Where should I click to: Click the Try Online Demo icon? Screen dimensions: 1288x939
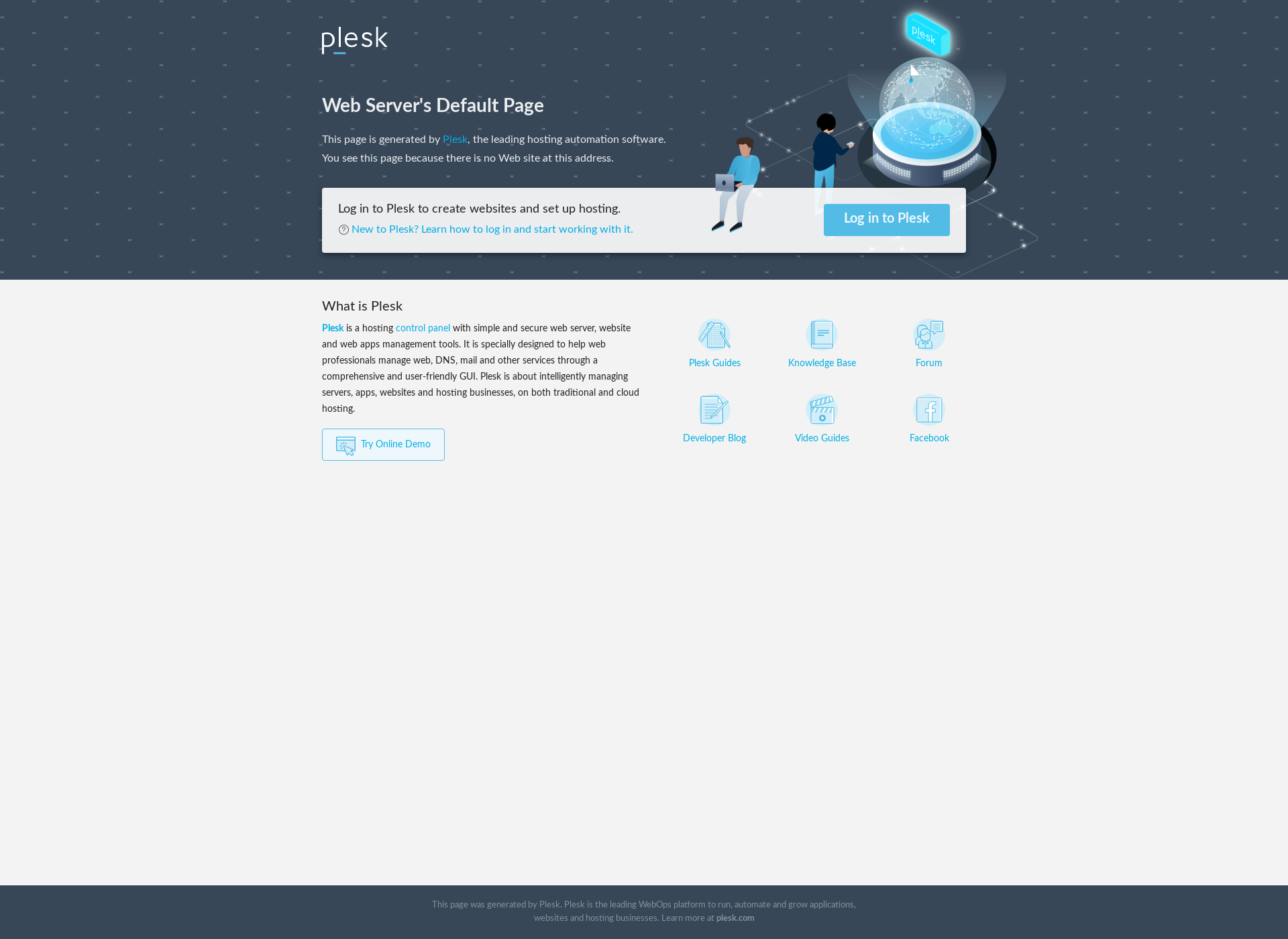[x=345, y=445]
